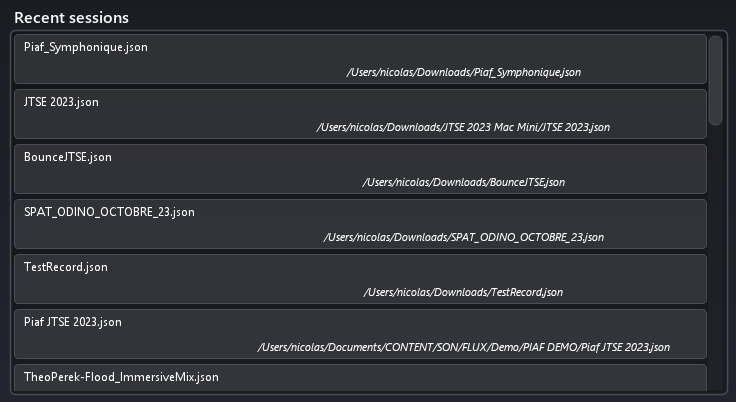The image size is (736, 402).
Task: Click the Downloads/TestRecord.json path text
Action: 463,292
